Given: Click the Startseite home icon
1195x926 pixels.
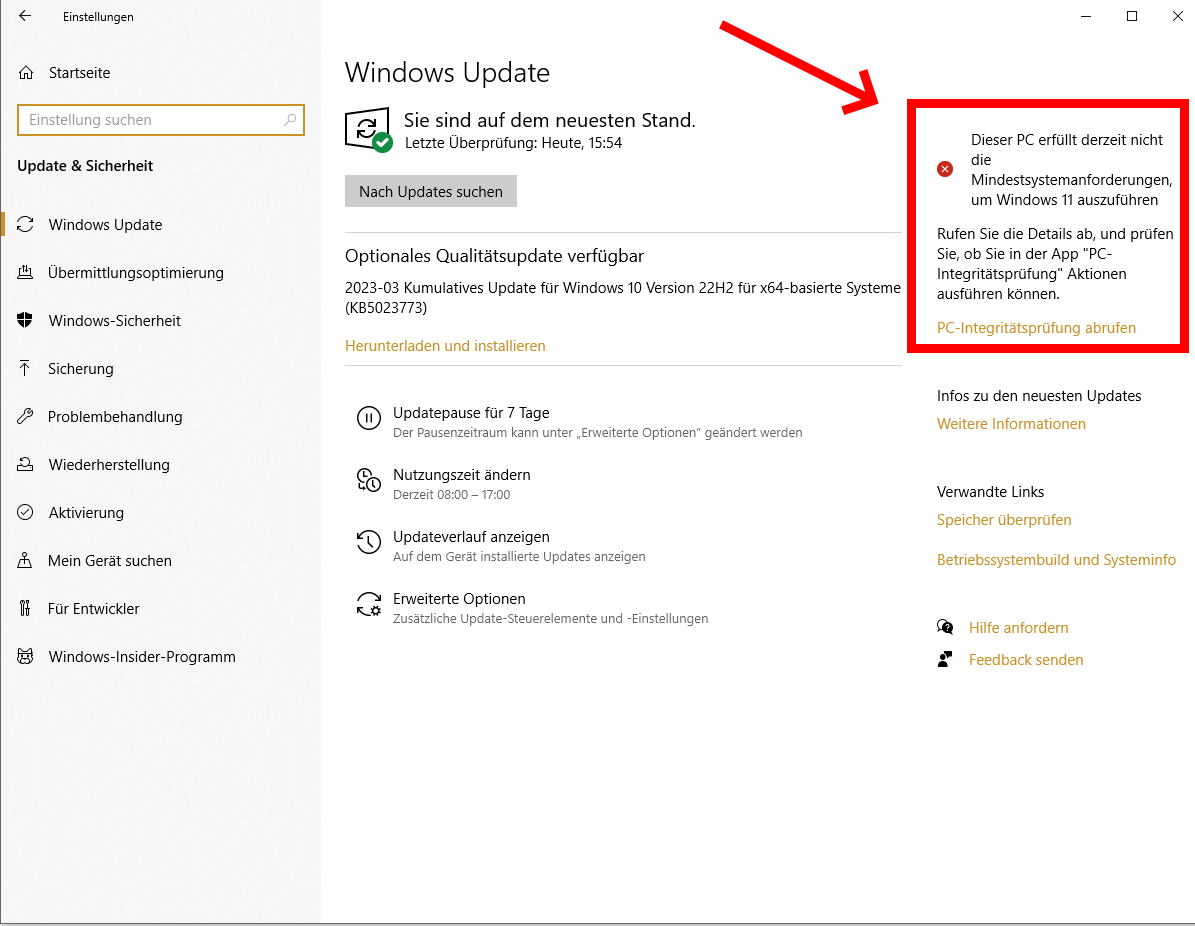Looking at the screenshot, I should click(27, 72).
